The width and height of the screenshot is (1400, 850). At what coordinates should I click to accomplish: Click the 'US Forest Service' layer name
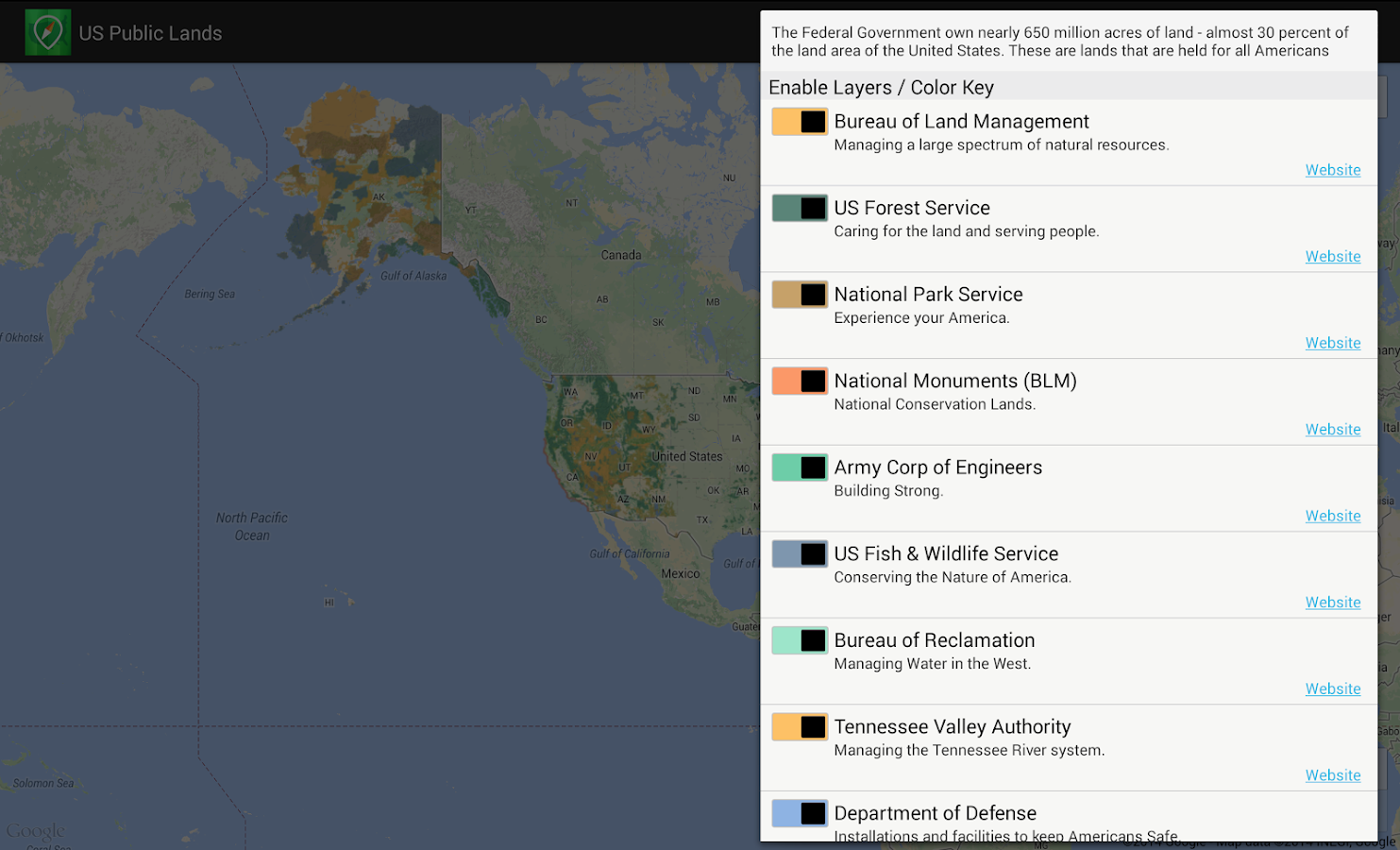pos(912,208)
